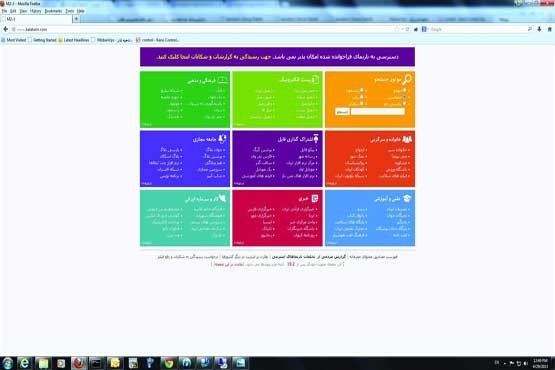
Task: Click the orange panel search text field
Action: [x=378, y=112]
